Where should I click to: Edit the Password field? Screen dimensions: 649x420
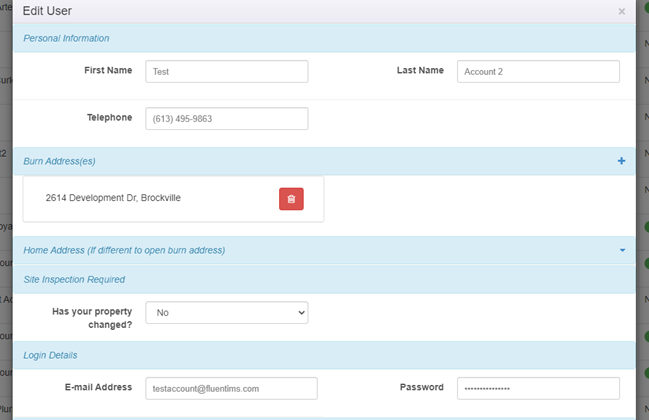(538, 388)
